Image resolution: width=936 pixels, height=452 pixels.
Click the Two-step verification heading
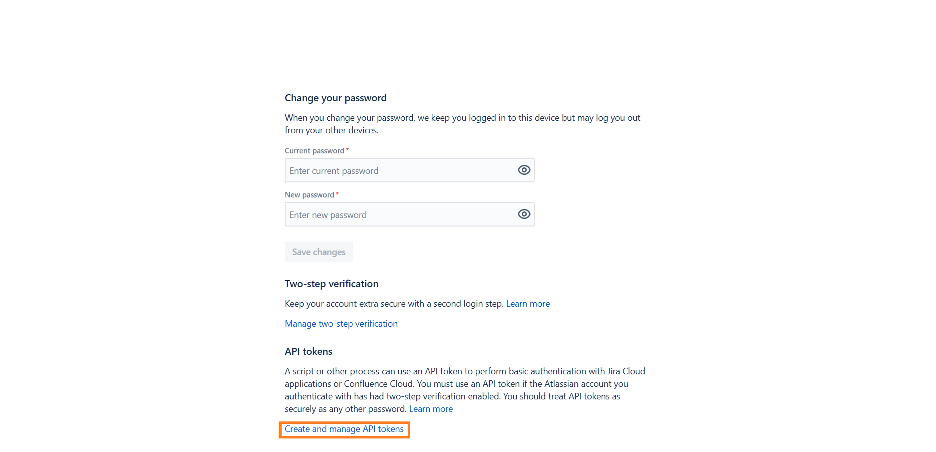(x=331, y=284)
